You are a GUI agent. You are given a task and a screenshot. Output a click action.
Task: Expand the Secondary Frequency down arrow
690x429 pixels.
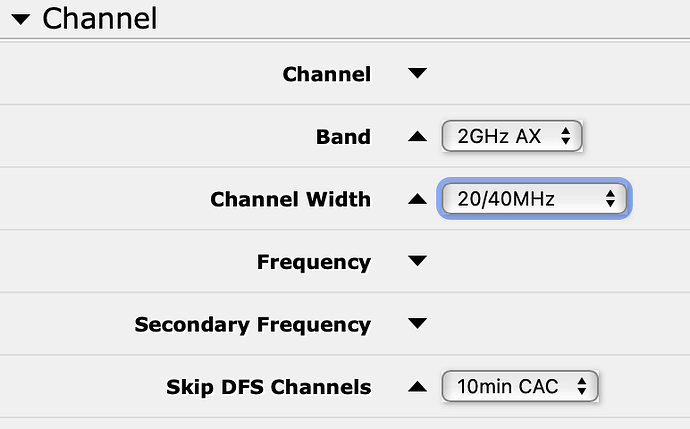click(x=418, y=324)
